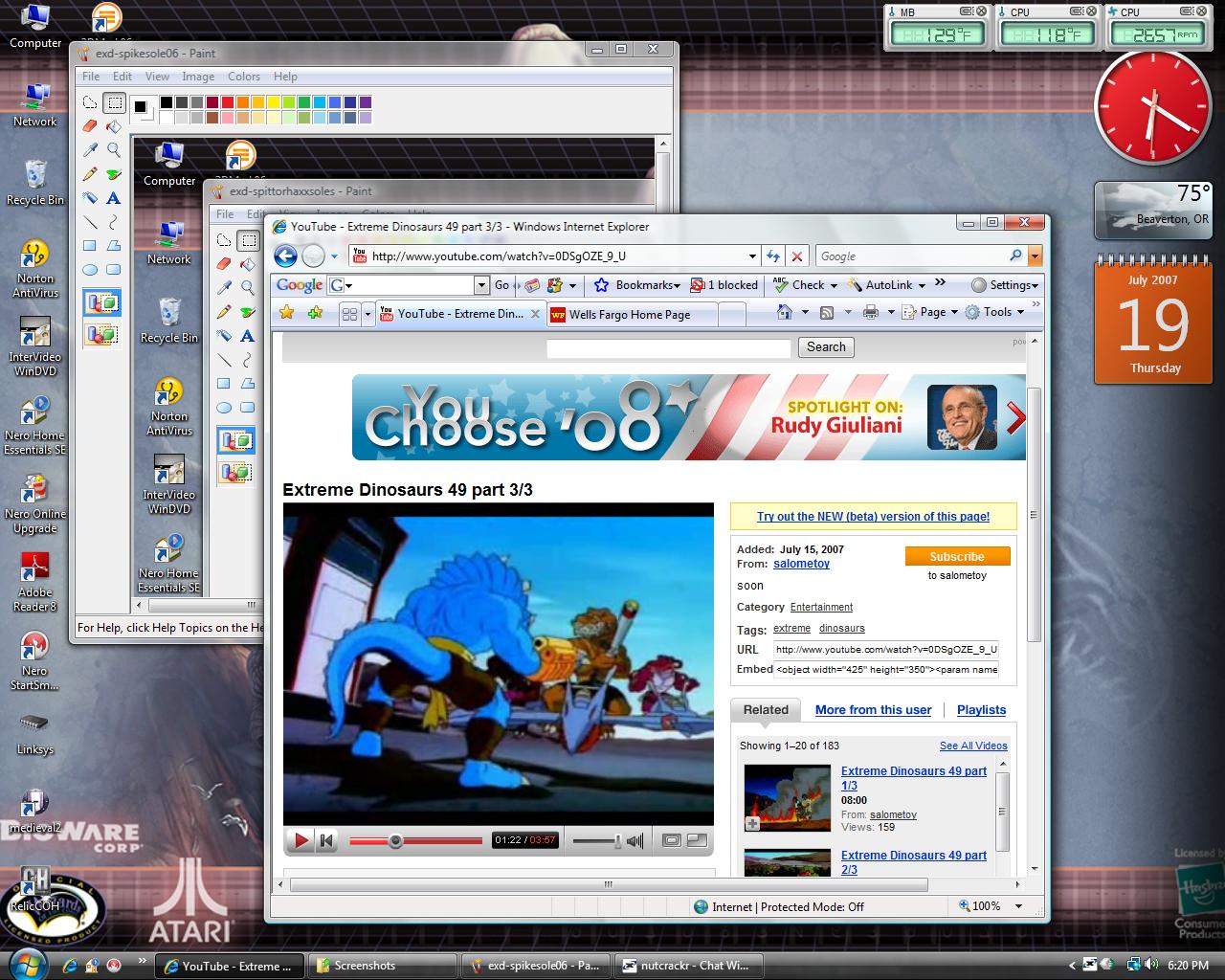The image size is (1225, 980).
Task: Choose the Fill With Color bucket tool
Action: tap(114, 125)
